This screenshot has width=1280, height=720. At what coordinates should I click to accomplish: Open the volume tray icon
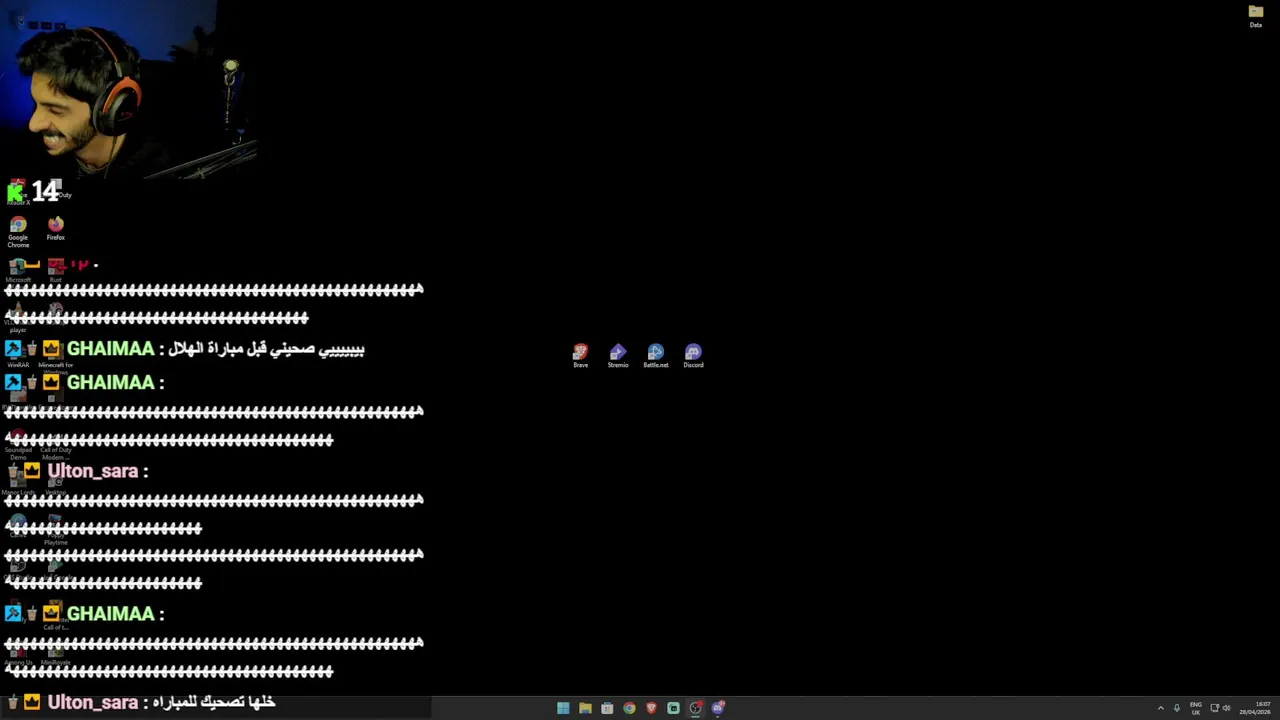[1227, 708]
